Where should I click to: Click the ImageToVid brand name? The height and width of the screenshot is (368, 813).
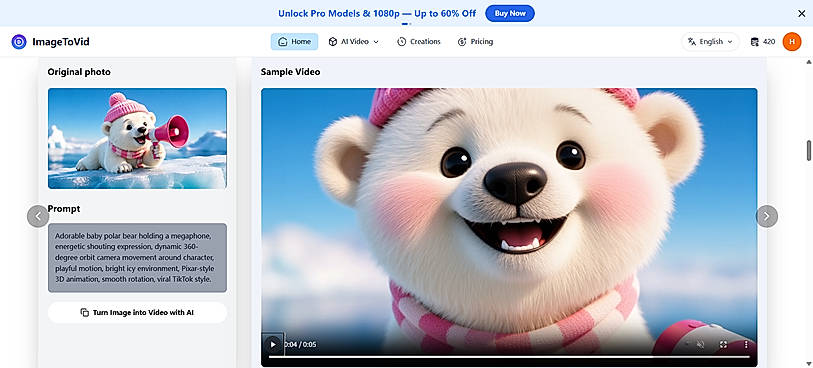pos(61,42)
